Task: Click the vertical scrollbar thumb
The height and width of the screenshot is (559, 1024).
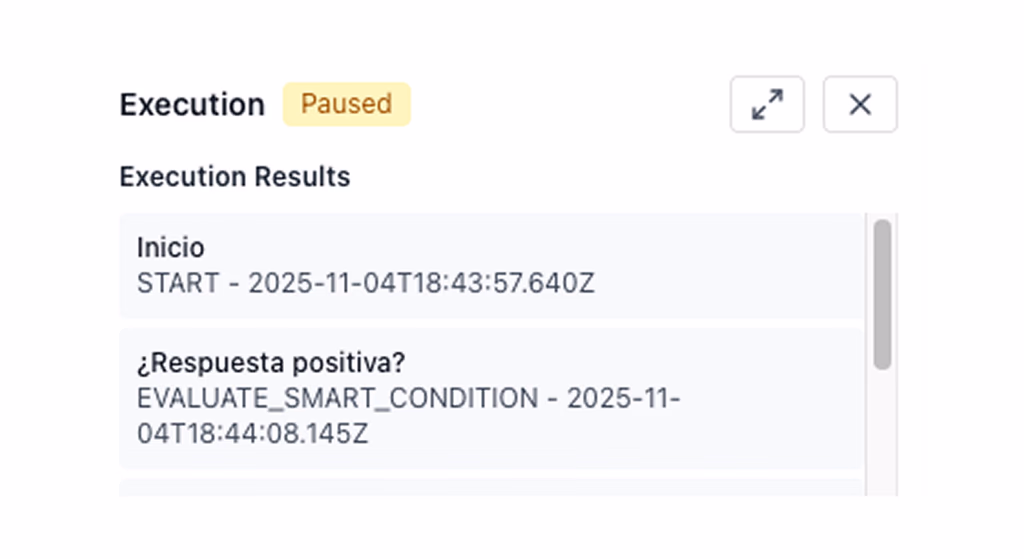Action: point(882,294)
